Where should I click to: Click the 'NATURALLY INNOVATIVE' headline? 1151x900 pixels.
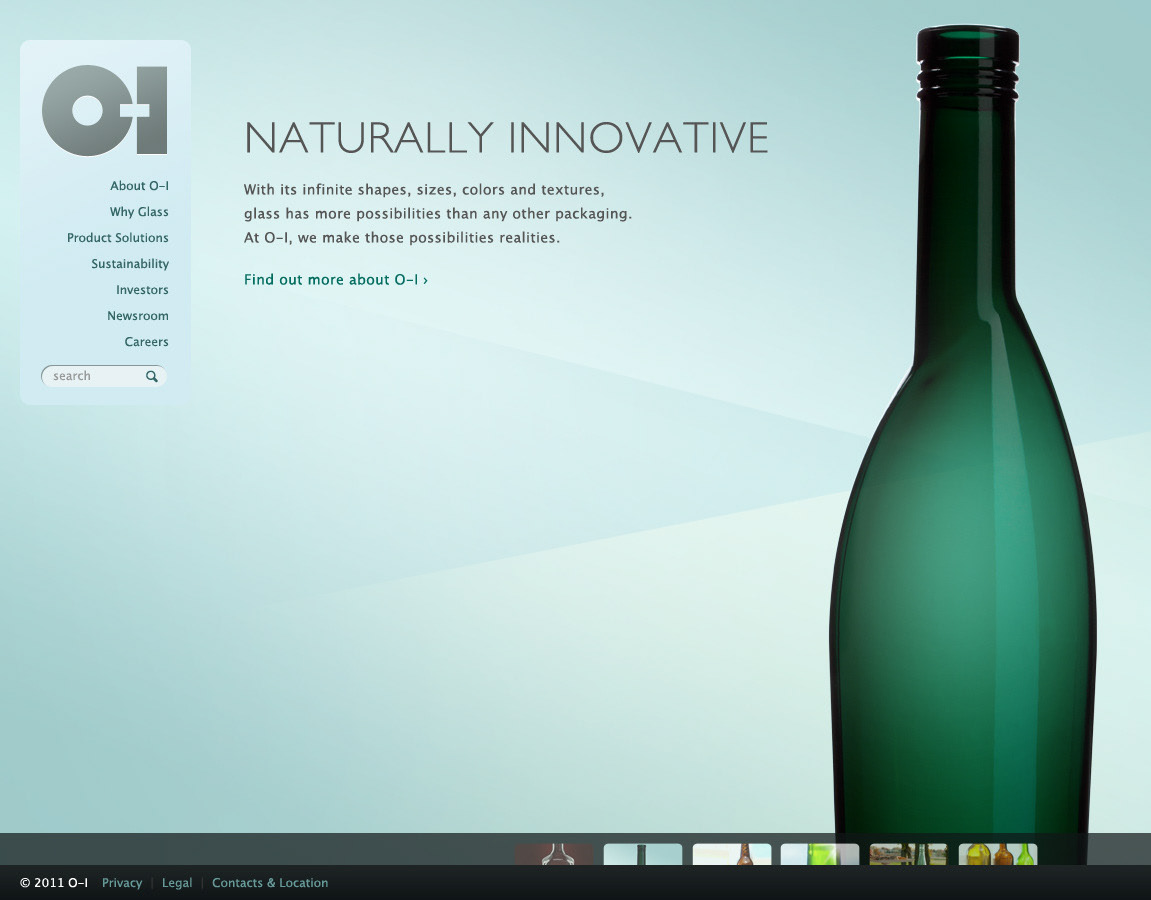point(506,138)
